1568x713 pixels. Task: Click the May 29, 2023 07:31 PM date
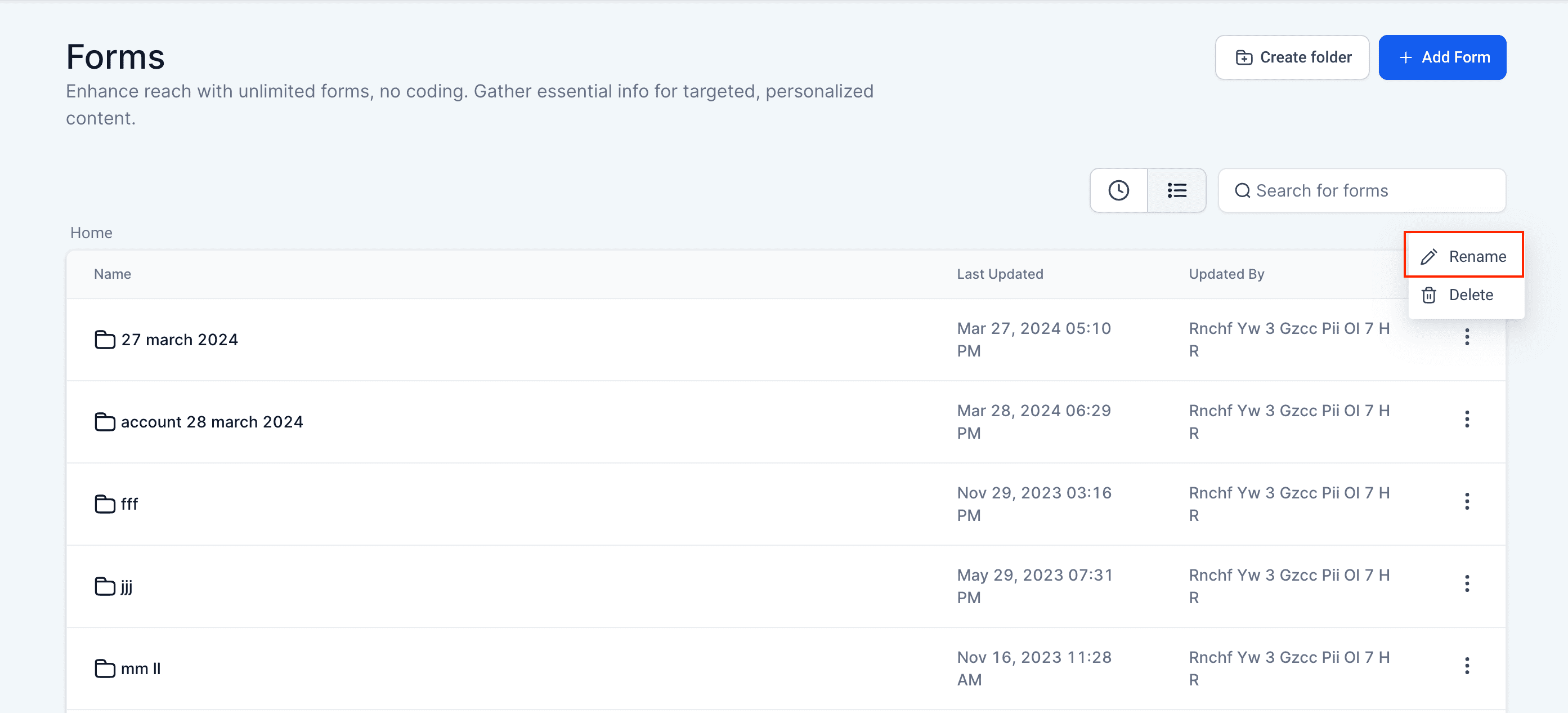tap(1035, 586)
